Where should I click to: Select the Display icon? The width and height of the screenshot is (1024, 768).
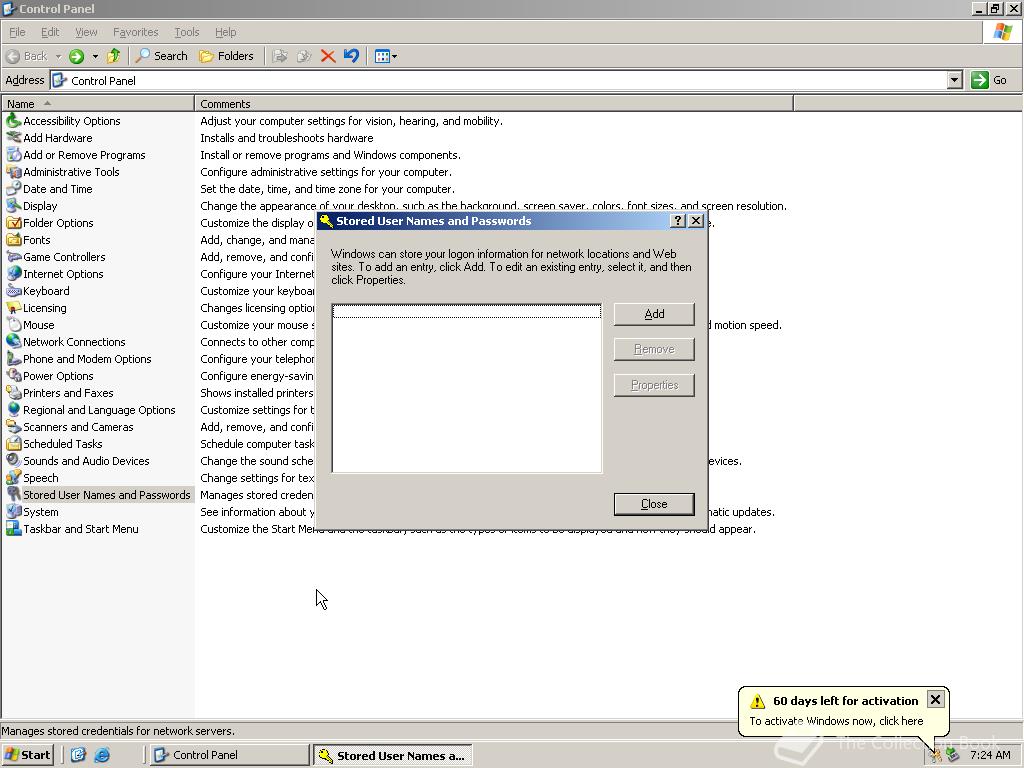[x=13, y=206]
